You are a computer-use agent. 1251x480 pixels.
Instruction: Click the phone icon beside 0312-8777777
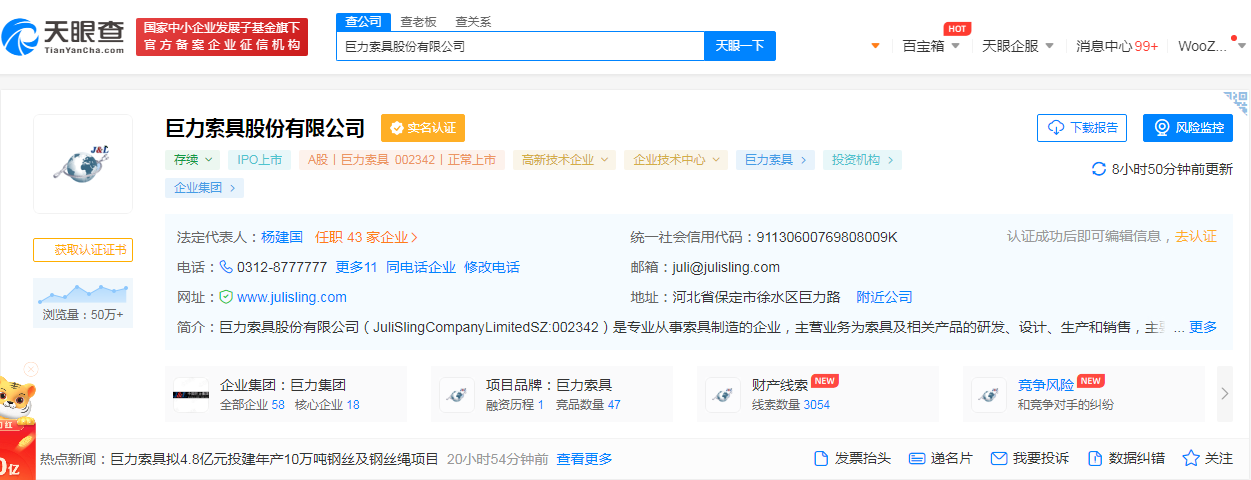tap(226, 267)
